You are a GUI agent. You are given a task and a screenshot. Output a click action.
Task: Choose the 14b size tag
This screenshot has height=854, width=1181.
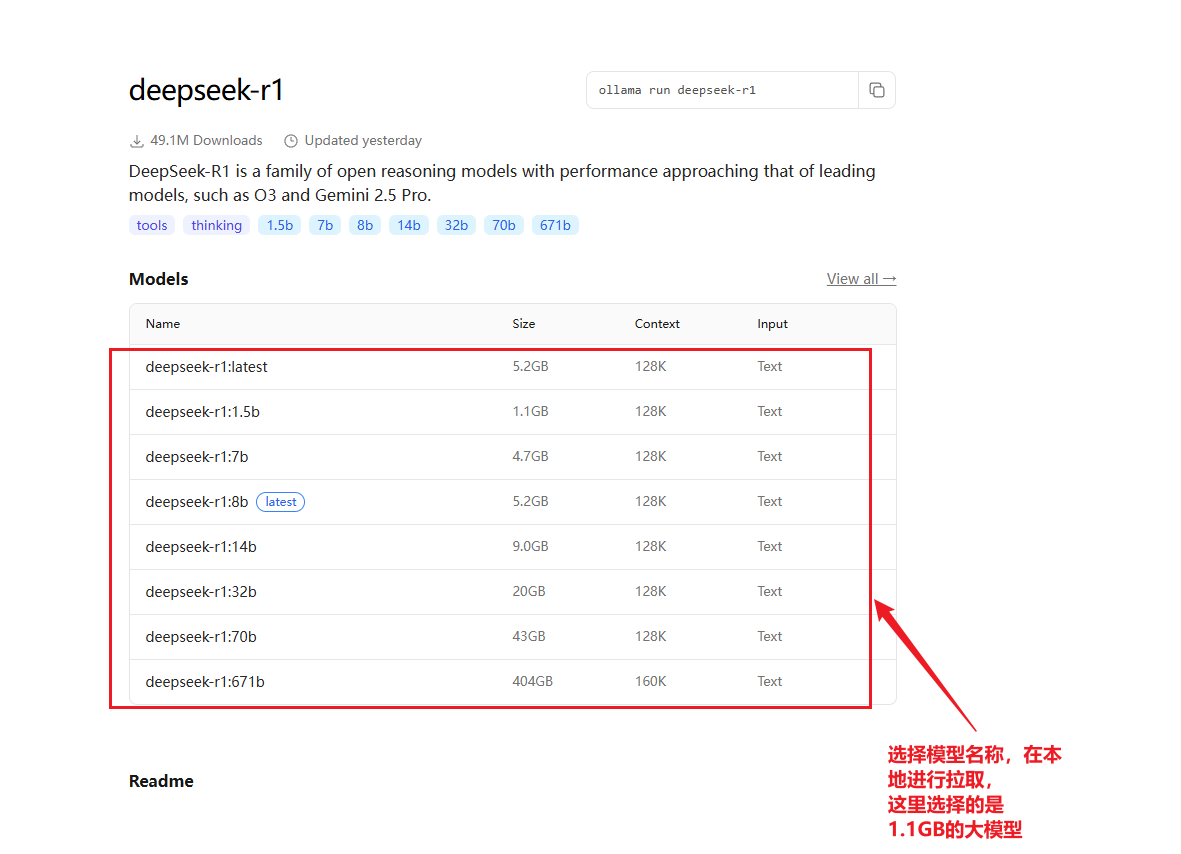(x=409, y=225)
